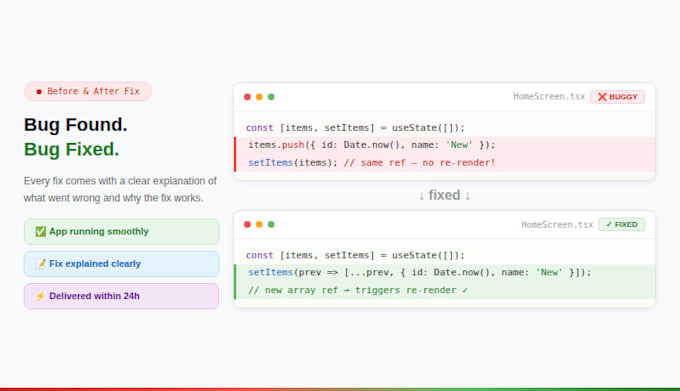Screen dimensions: 680x391
Task: Click the useState line in fixed window
Action: (x=355, y=255)
